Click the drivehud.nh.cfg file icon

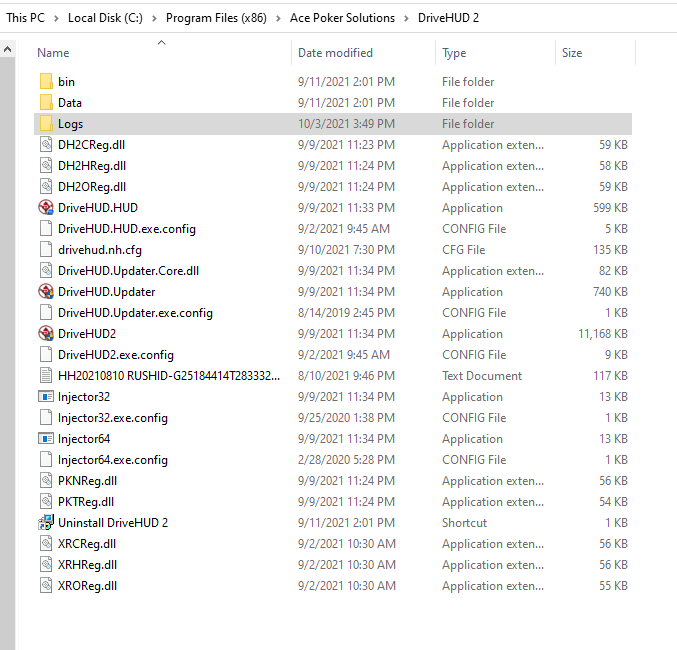tap(46, 250)
